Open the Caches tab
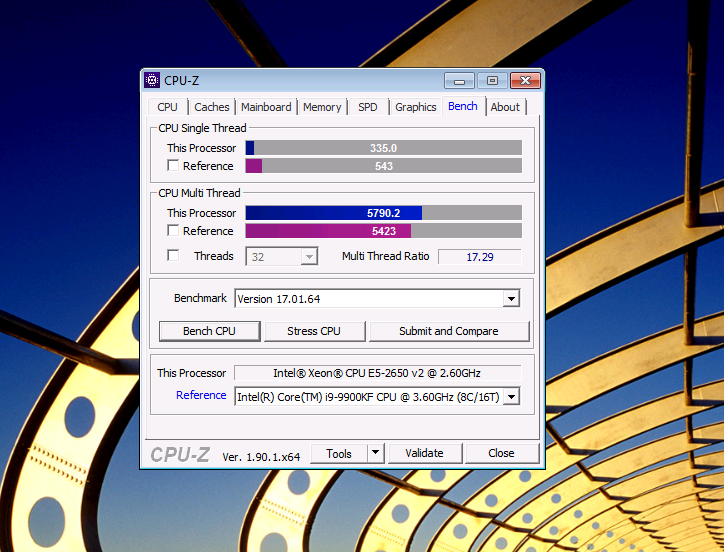This screenshot has width=724, height=552. point(211,107)
